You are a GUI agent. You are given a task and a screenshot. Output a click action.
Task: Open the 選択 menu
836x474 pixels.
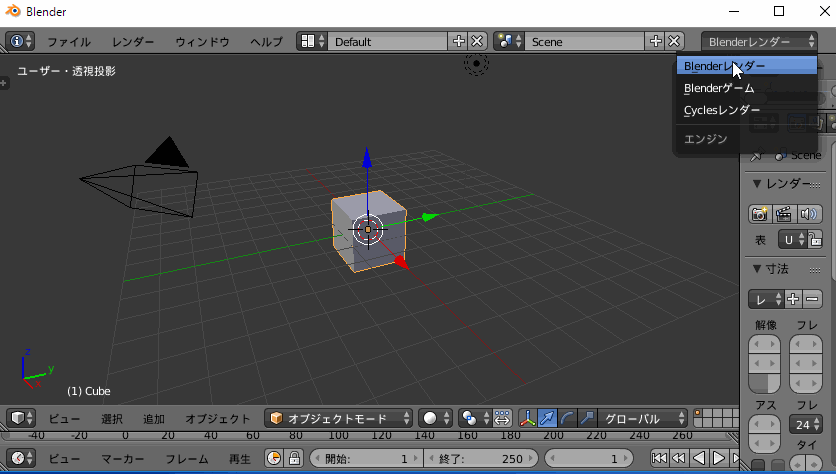111,419
